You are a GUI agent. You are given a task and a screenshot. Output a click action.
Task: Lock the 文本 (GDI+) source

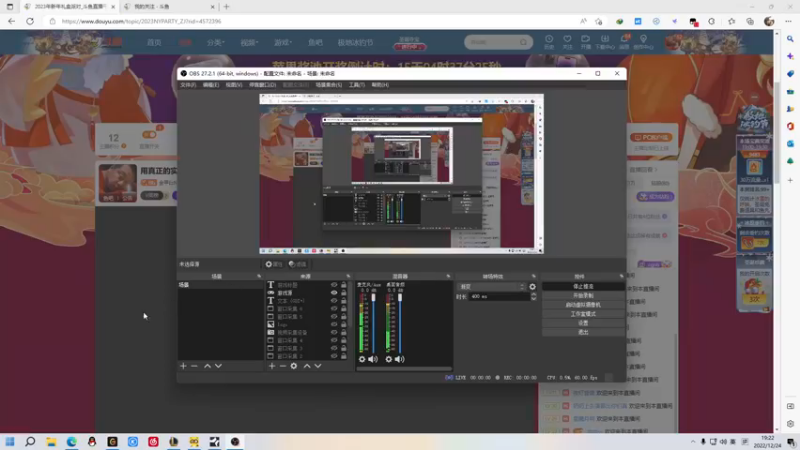click(344, 301)
